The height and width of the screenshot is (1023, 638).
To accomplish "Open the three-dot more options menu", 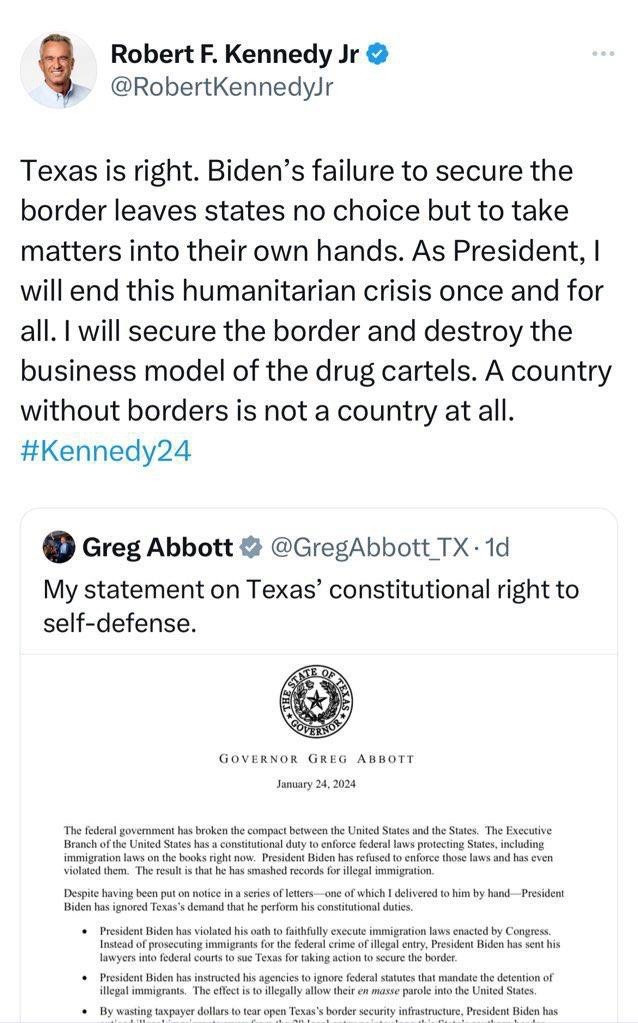I will (x=603, y=53).
